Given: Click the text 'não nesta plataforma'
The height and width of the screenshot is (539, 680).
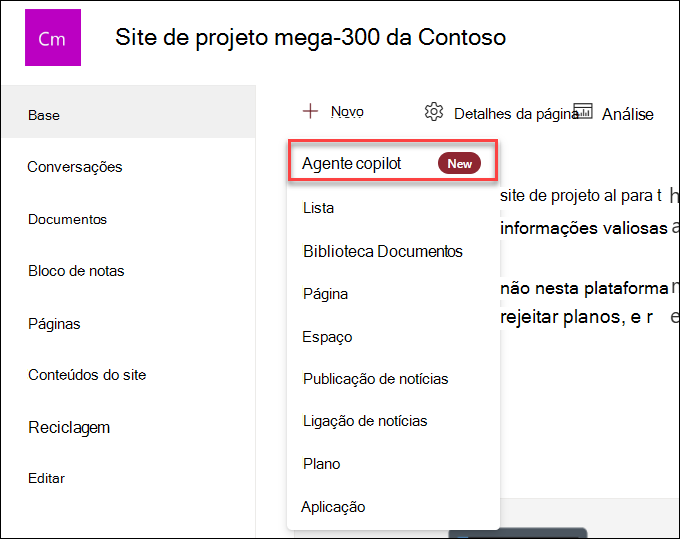Looking at the screenshot, I should coord(584,288).
